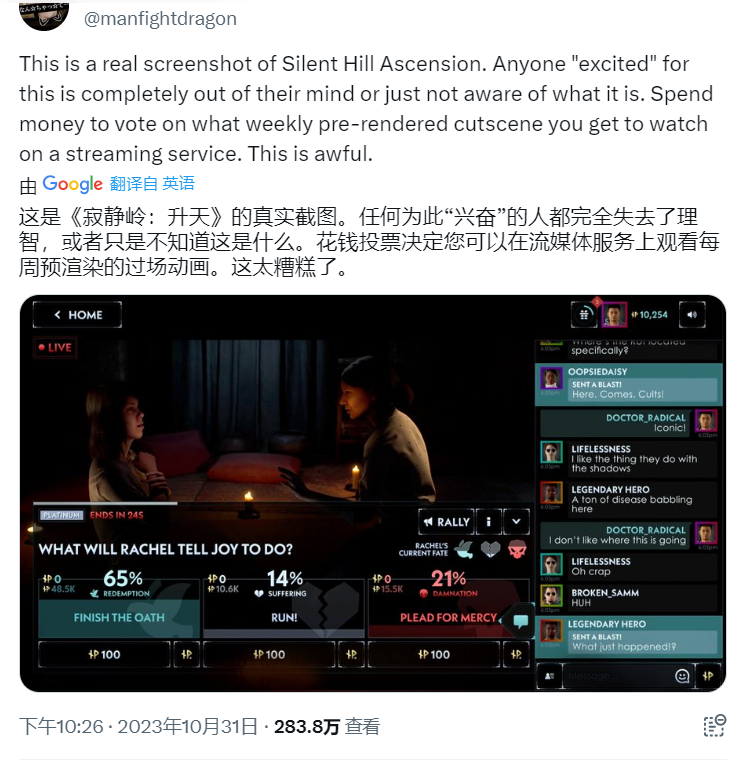Mute audio with the speaker icon
Viewport: 744px width, 761px height.
[692, 314]
